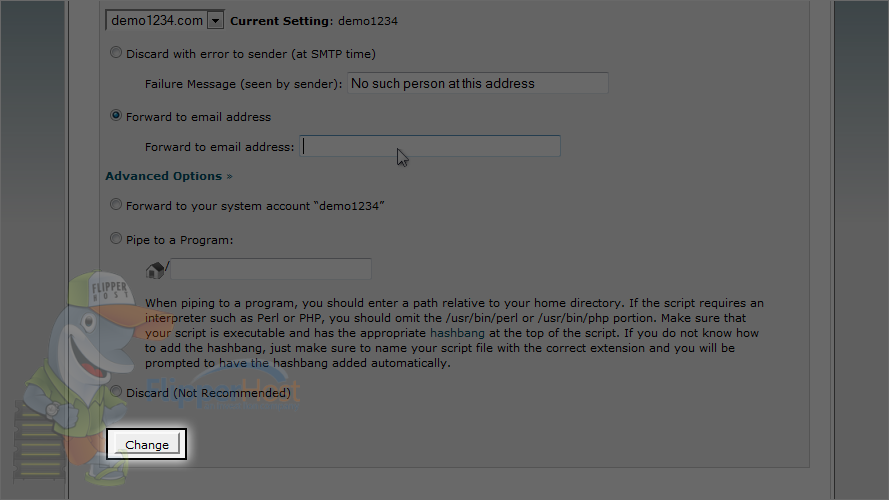Open the hashbang help link
The width and height of the screenshot is (889, 500).
pyautogui.click(x=457, y=333)
